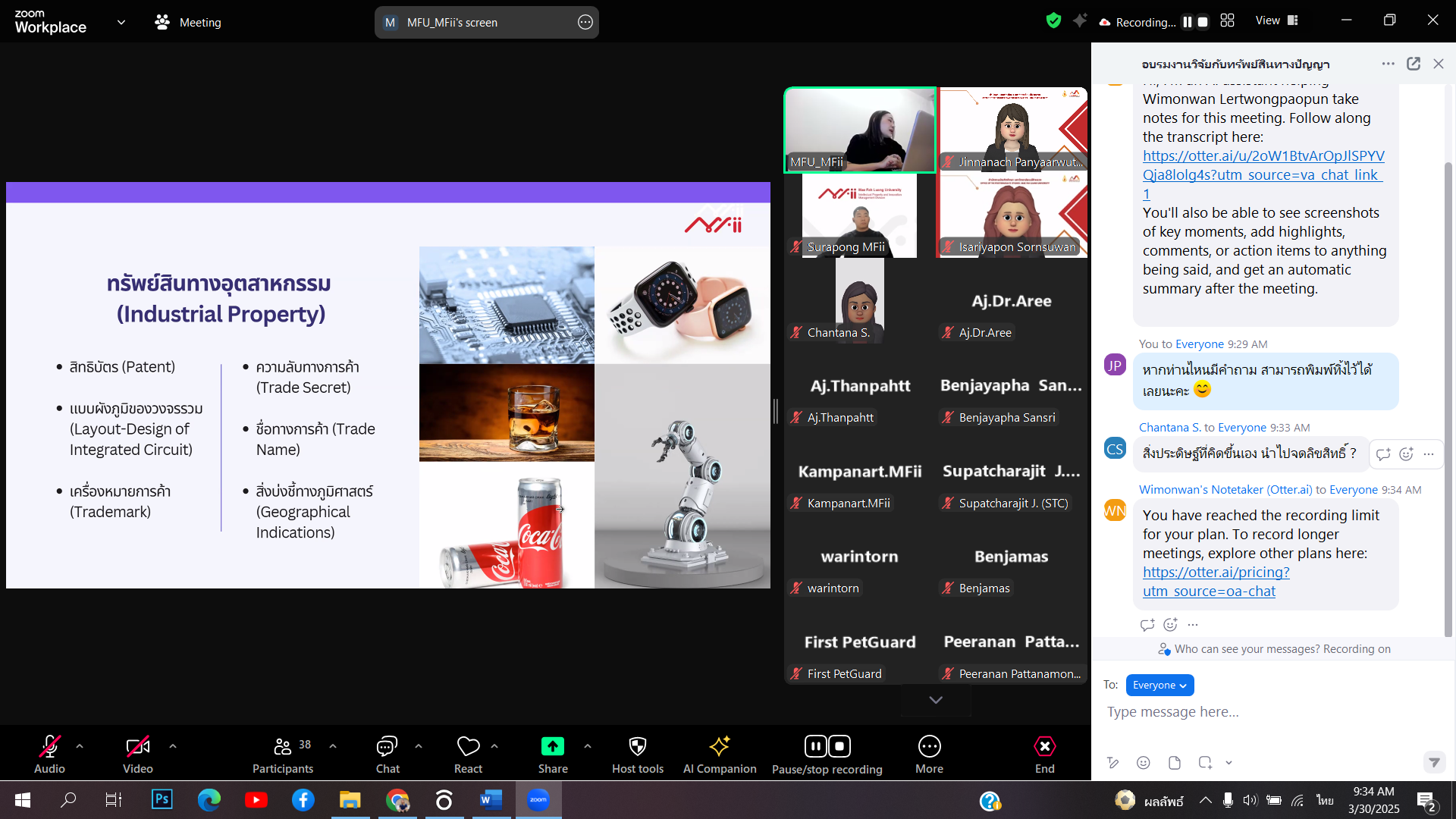Expand the Everyone recipient dropdown
This screenshot has height=819, width=1456.
coord(1159,686)
